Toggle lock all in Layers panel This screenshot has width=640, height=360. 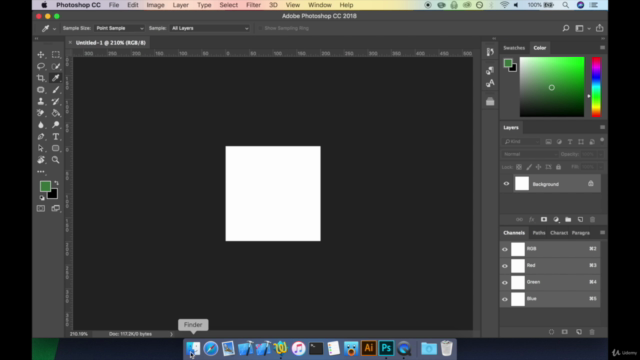coord(558,167)
